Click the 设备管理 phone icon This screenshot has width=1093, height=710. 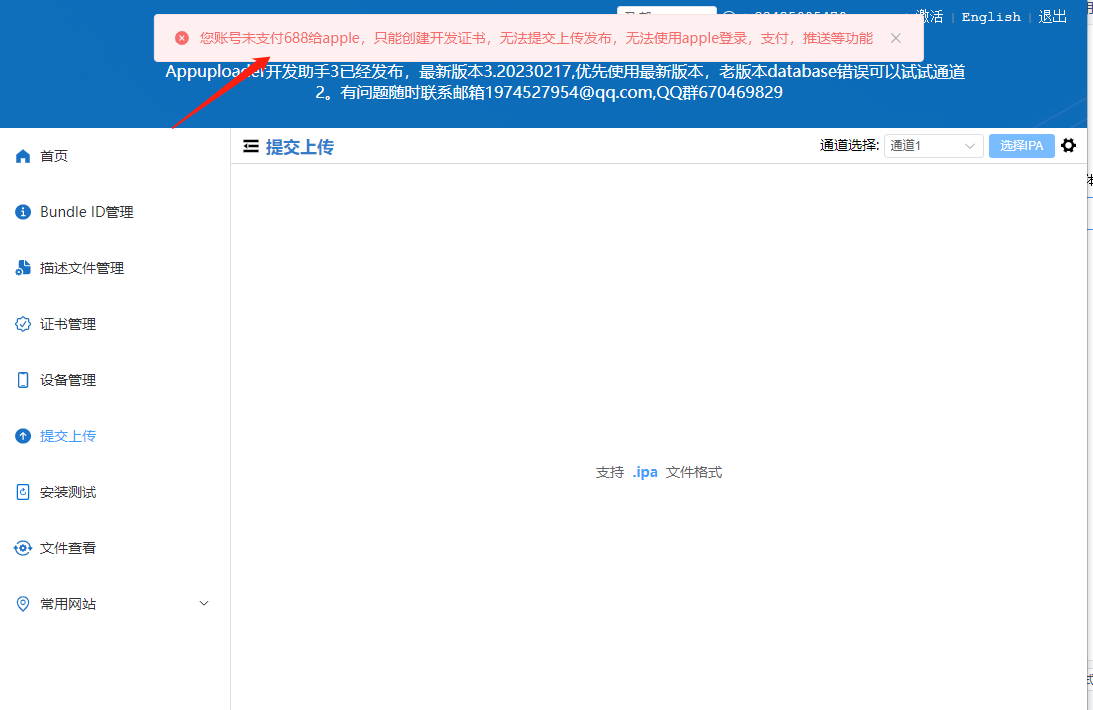(x=23, y=380)
